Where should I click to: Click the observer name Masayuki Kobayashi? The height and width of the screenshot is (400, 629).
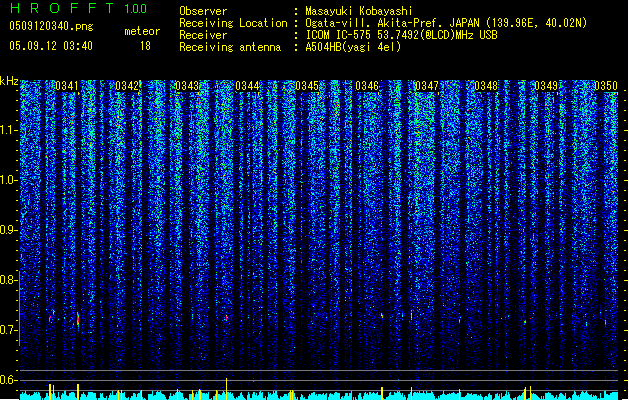click(359, 11)
